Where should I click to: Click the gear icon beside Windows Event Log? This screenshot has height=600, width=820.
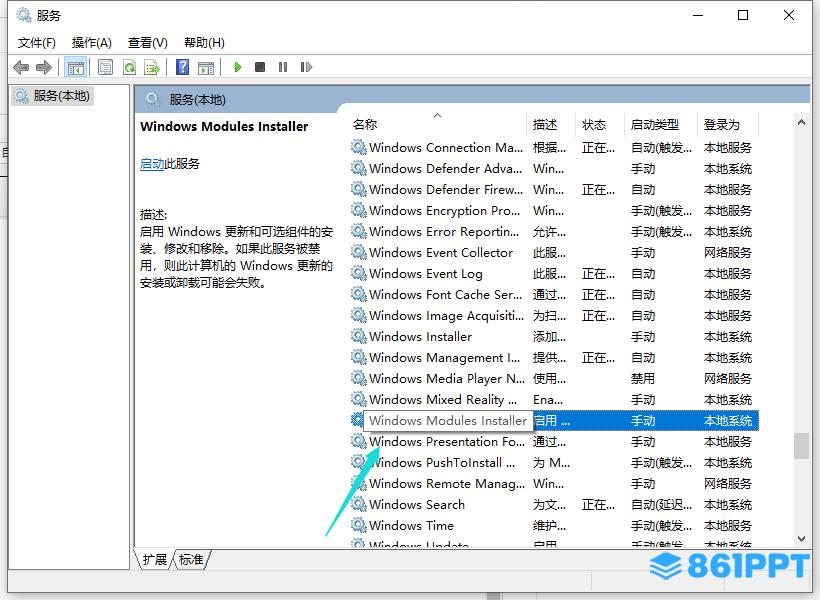(x=358, y=273)
